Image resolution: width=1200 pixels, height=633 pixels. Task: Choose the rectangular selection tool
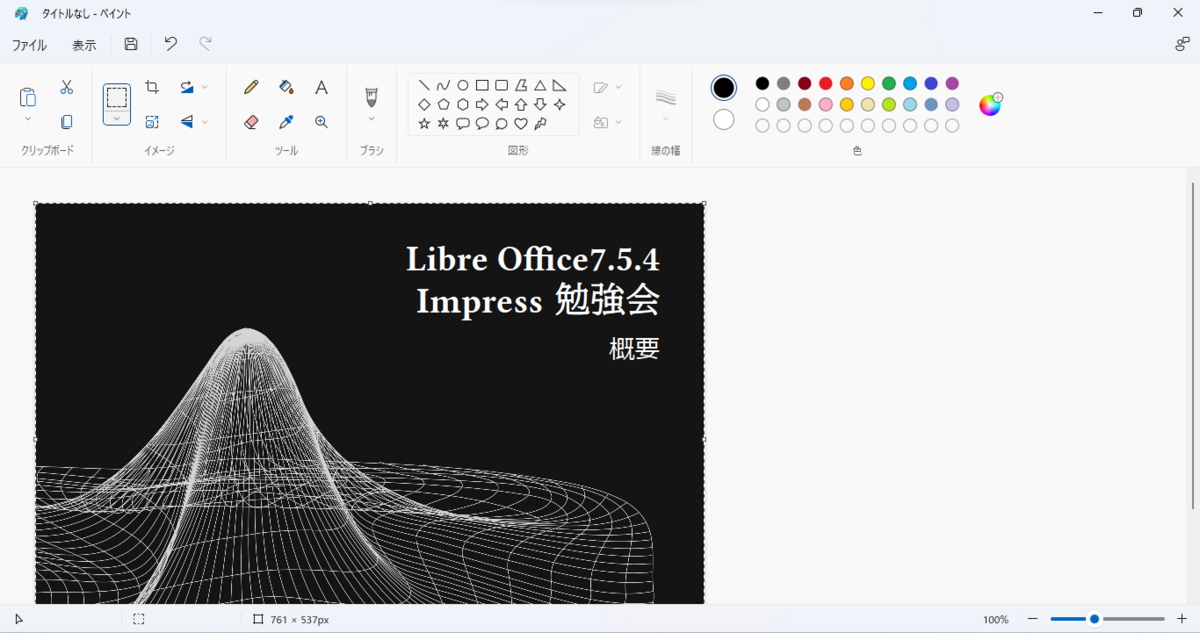117,98
